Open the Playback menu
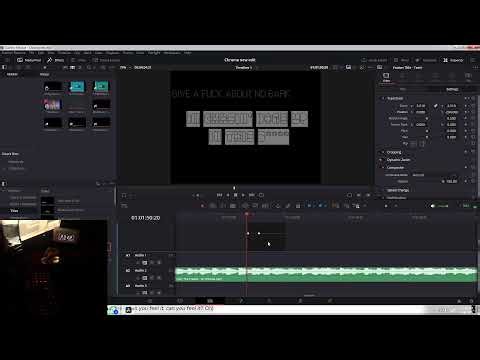The width and height of the screenshot is (480, 360). (113, 53)
